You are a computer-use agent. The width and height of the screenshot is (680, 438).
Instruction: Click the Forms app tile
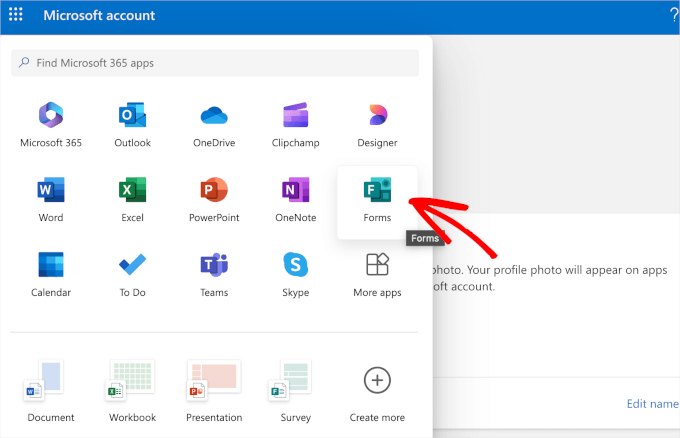[377, 200]
